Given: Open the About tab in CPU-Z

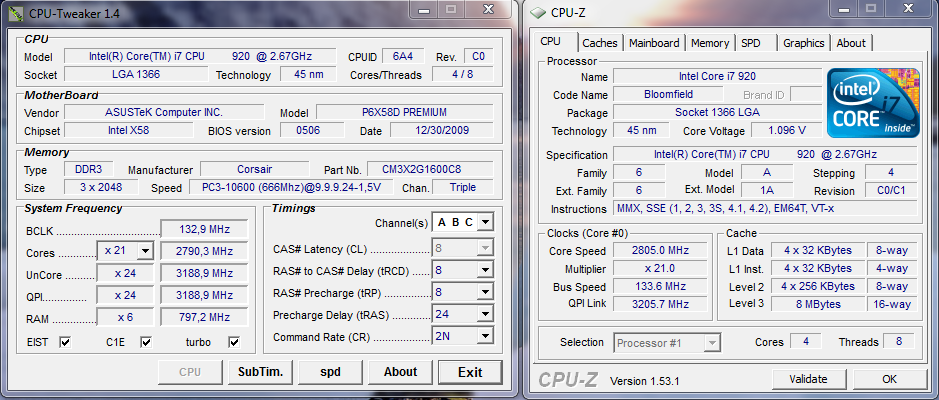Looking at the screenshot, I should (x=851, y=43).
